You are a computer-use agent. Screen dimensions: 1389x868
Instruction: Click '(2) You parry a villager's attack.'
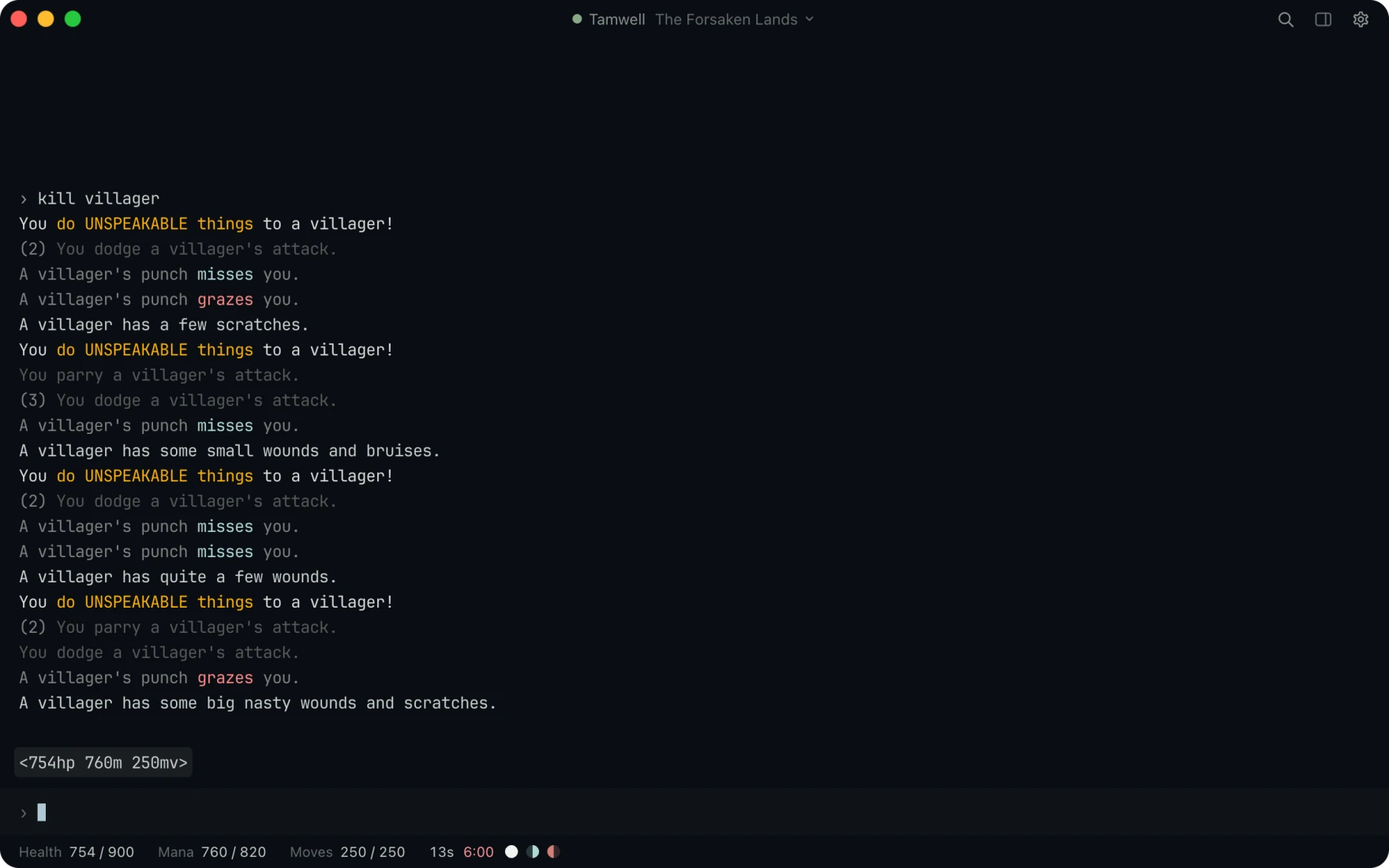click(178, 628)
